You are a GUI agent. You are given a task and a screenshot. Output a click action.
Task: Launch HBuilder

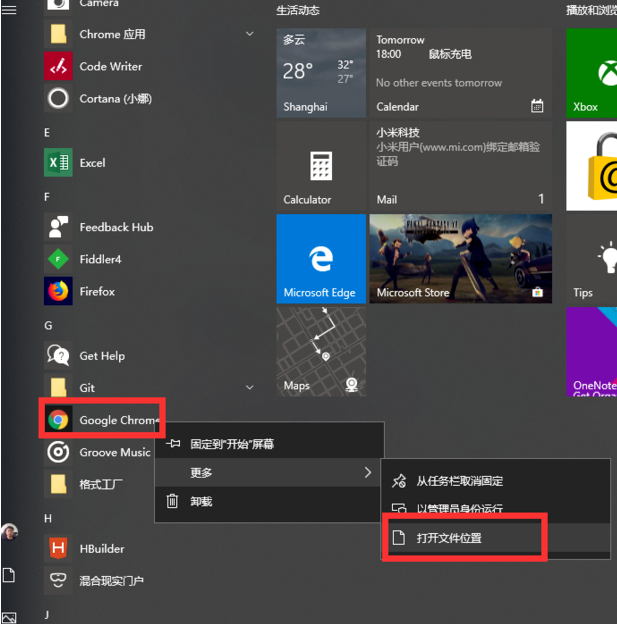coord(149,549)
